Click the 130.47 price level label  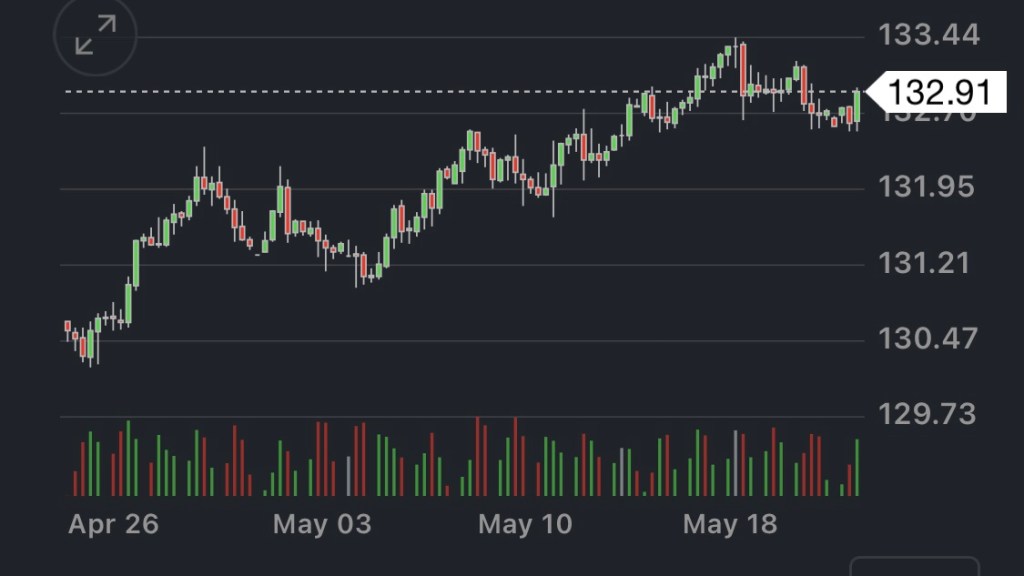point(926,339)
